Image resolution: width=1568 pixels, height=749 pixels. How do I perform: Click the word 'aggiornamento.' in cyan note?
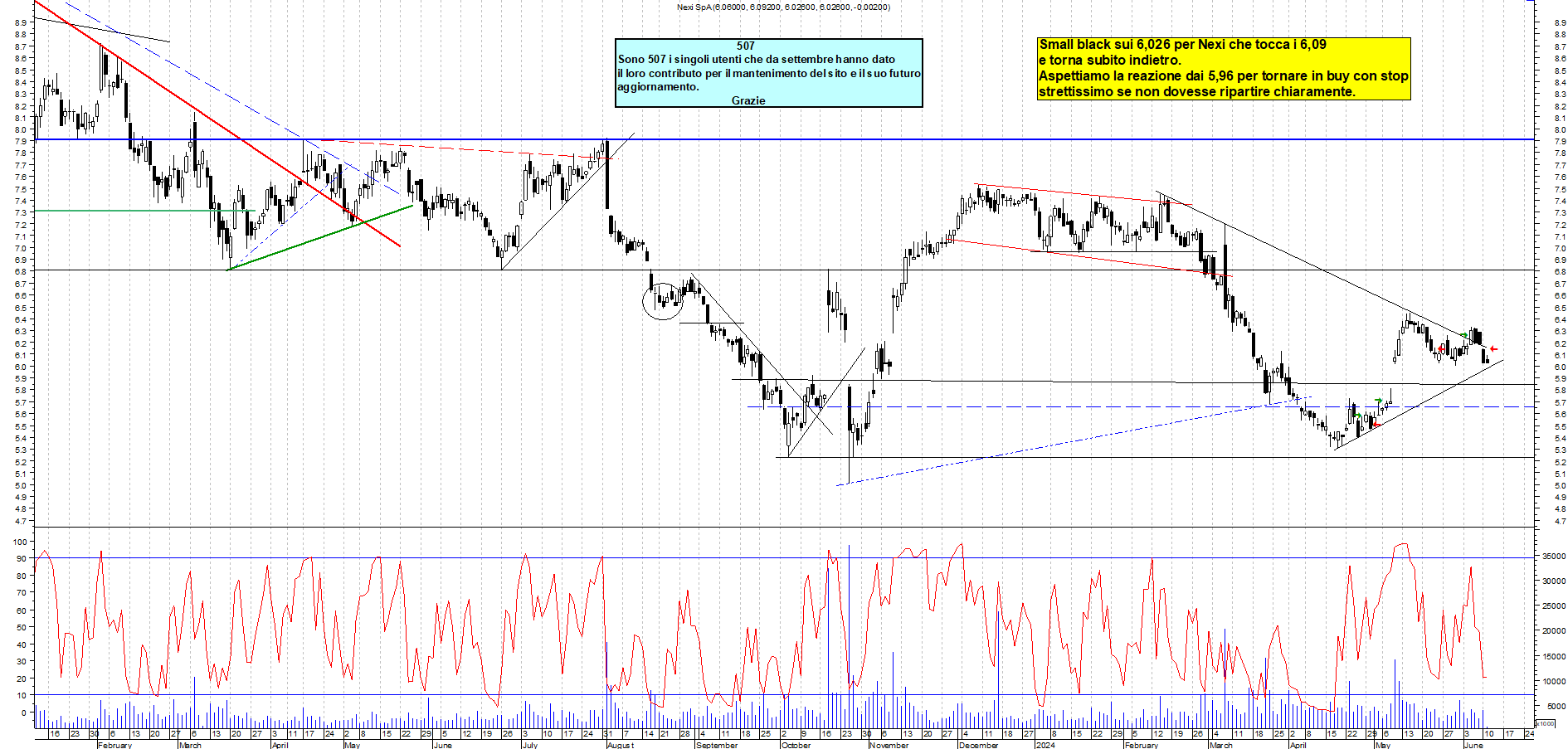point(658,87)
